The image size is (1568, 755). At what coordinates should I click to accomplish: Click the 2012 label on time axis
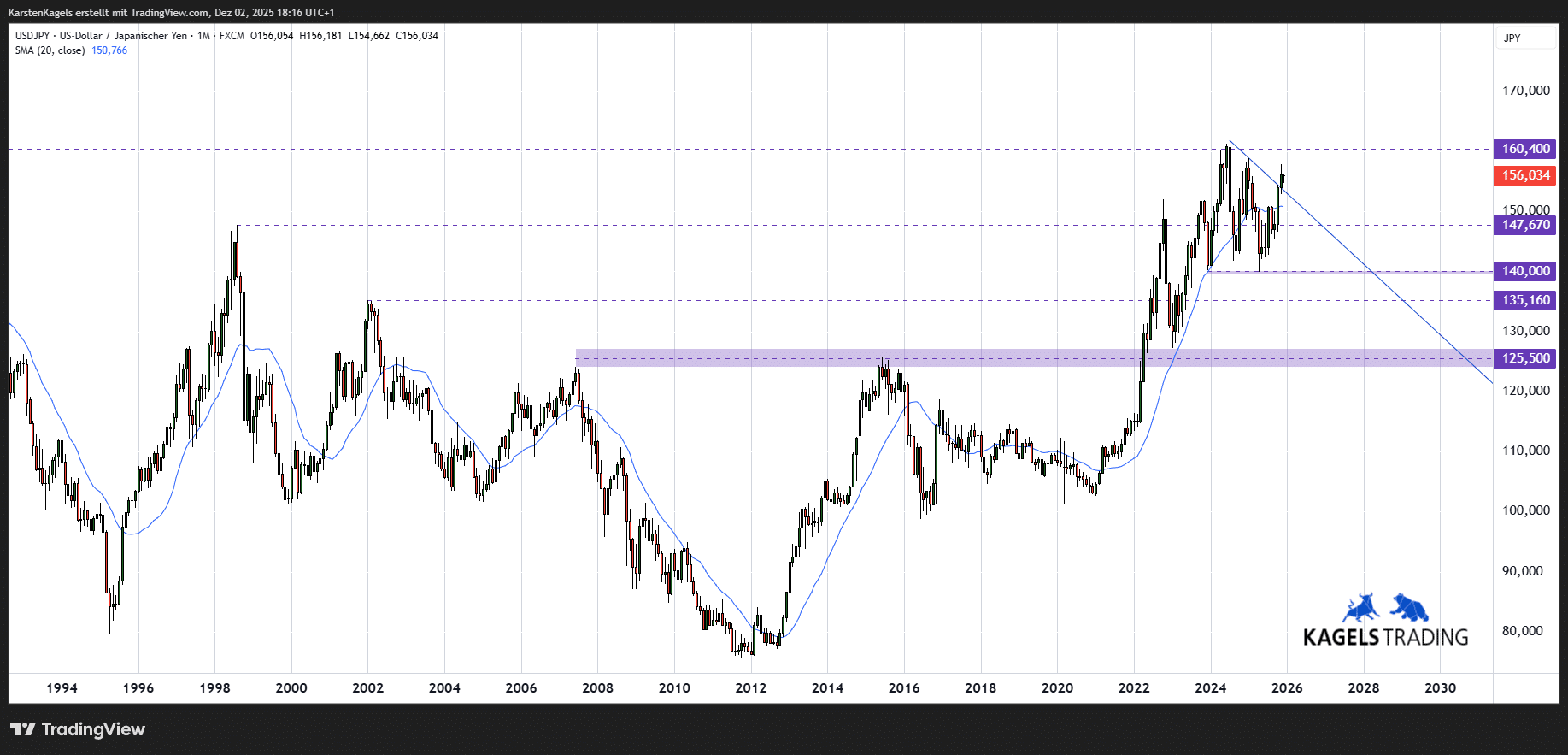pos(751,688)
